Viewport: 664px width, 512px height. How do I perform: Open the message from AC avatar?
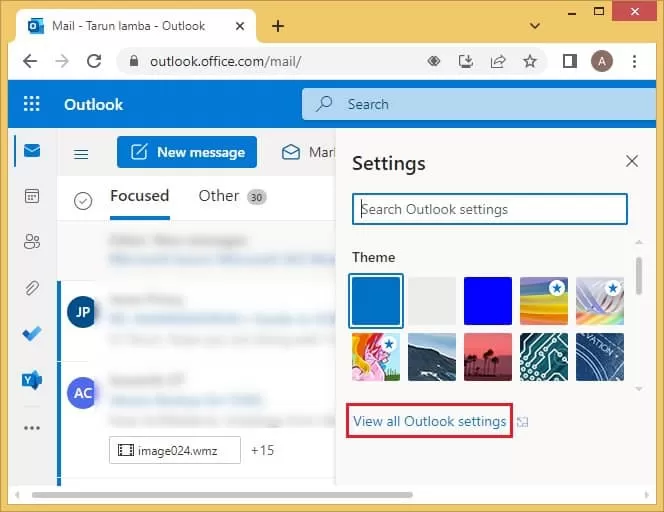82,393
